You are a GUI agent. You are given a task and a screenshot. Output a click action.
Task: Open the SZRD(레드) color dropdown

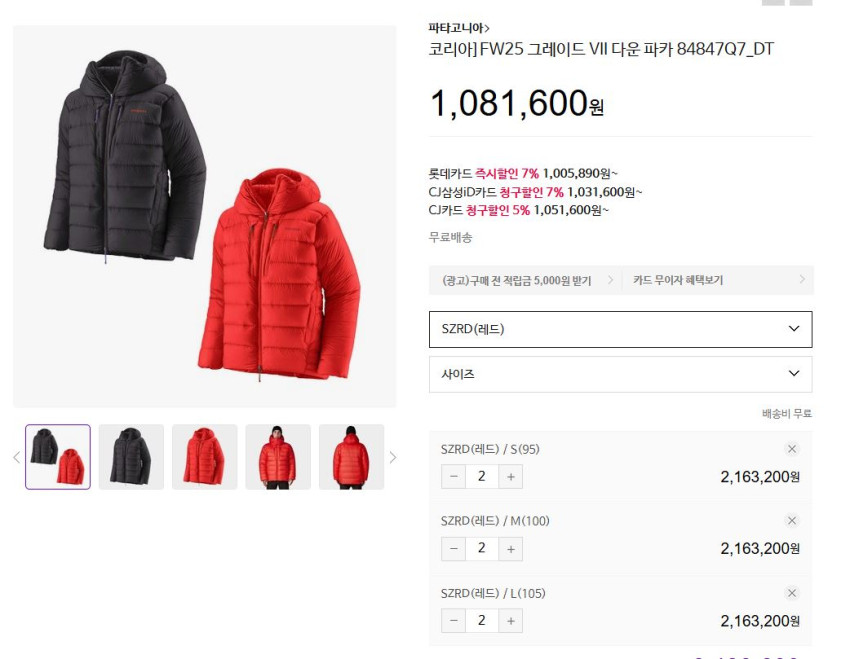click(x=620, y=329)
